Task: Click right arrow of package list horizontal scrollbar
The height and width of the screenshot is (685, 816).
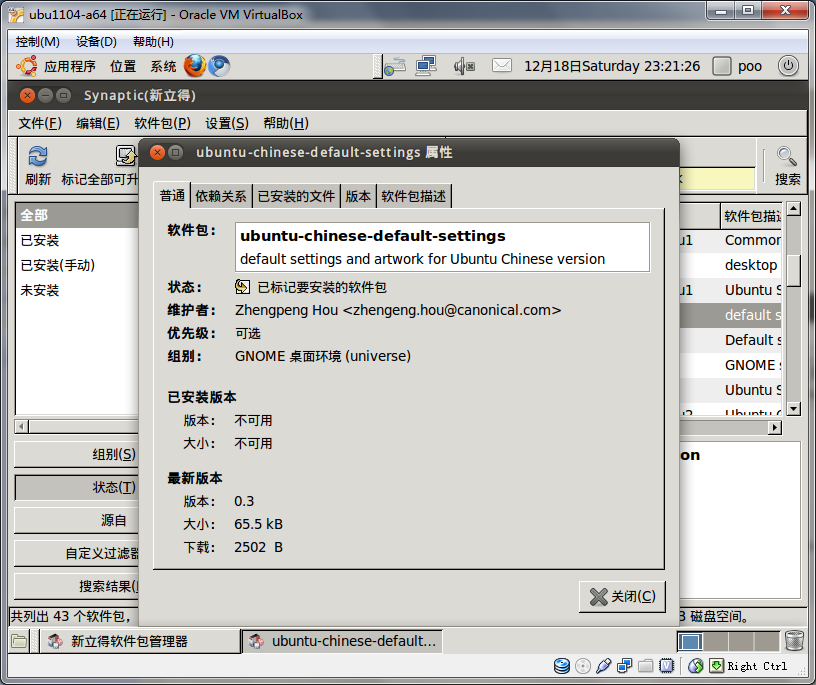Action: [775, 427]
